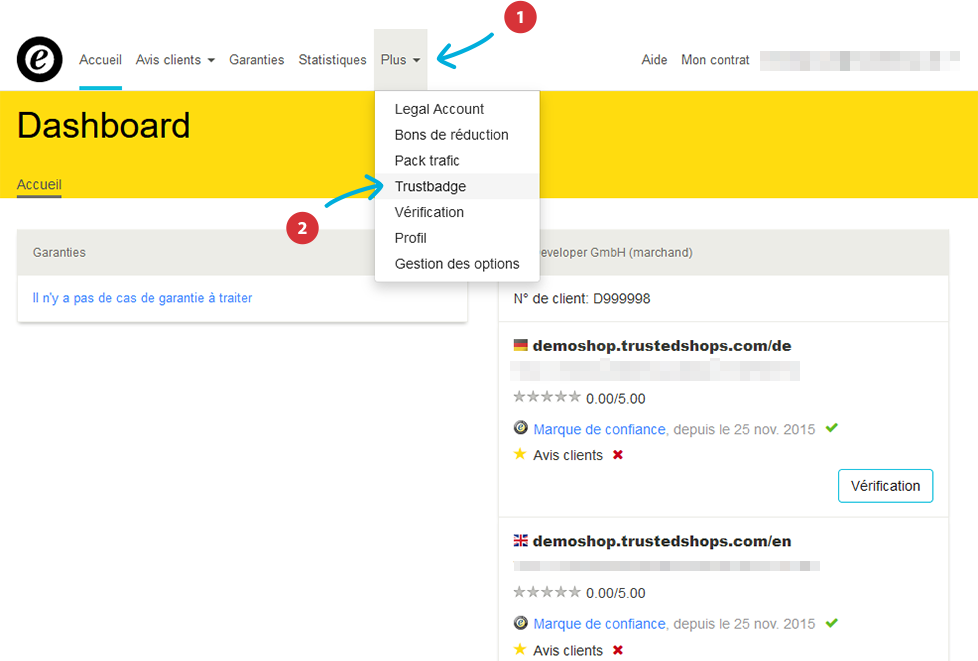This screenshot has height=661, width=978.
Task: Choose Trustbadge in the Plus menu
Action: [x=457, y=186]
